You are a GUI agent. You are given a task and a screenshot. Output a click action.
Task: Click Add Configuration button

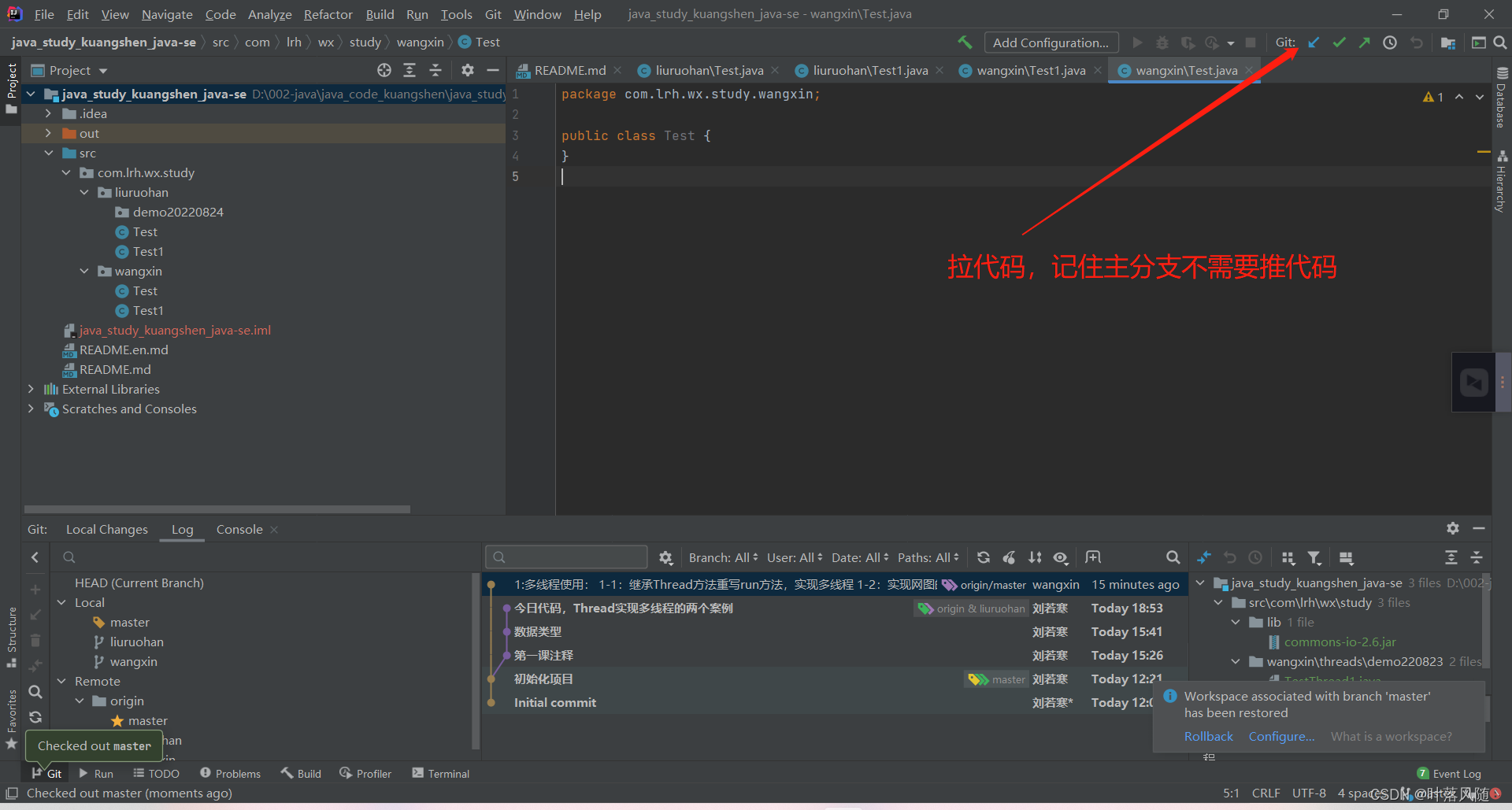(1051, 43)
